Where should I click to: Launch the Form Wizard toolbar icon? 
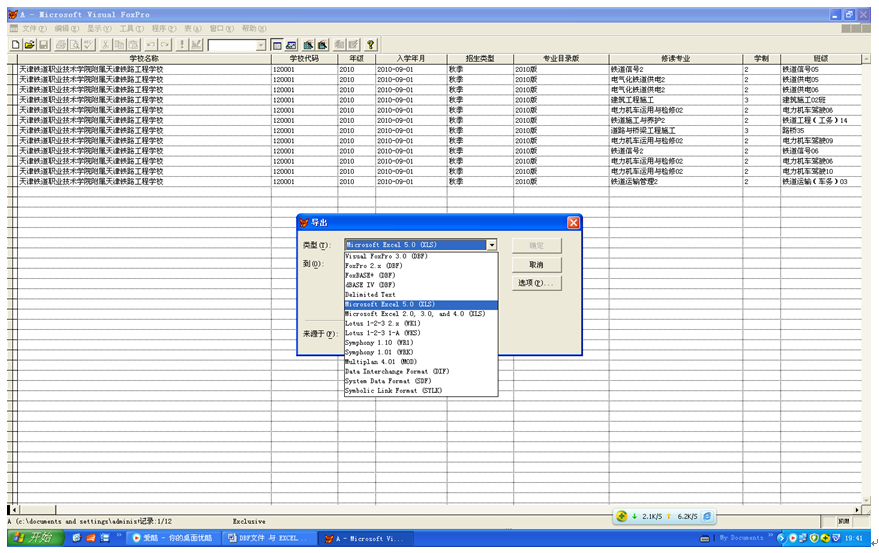(x=308, y=45)
